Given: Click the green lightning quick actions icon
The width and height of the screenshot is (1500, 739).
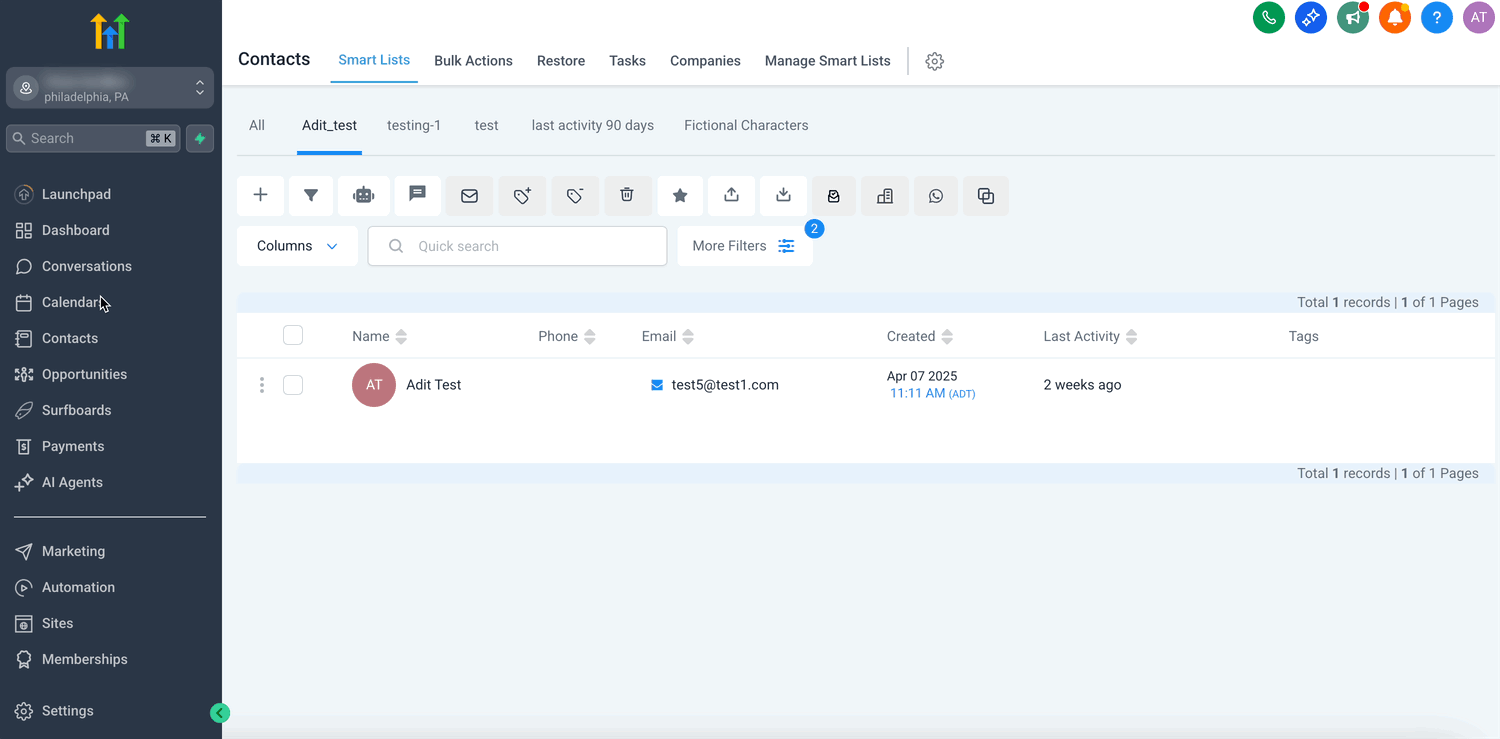Looking at the screenshot, I should click(200, 139).
